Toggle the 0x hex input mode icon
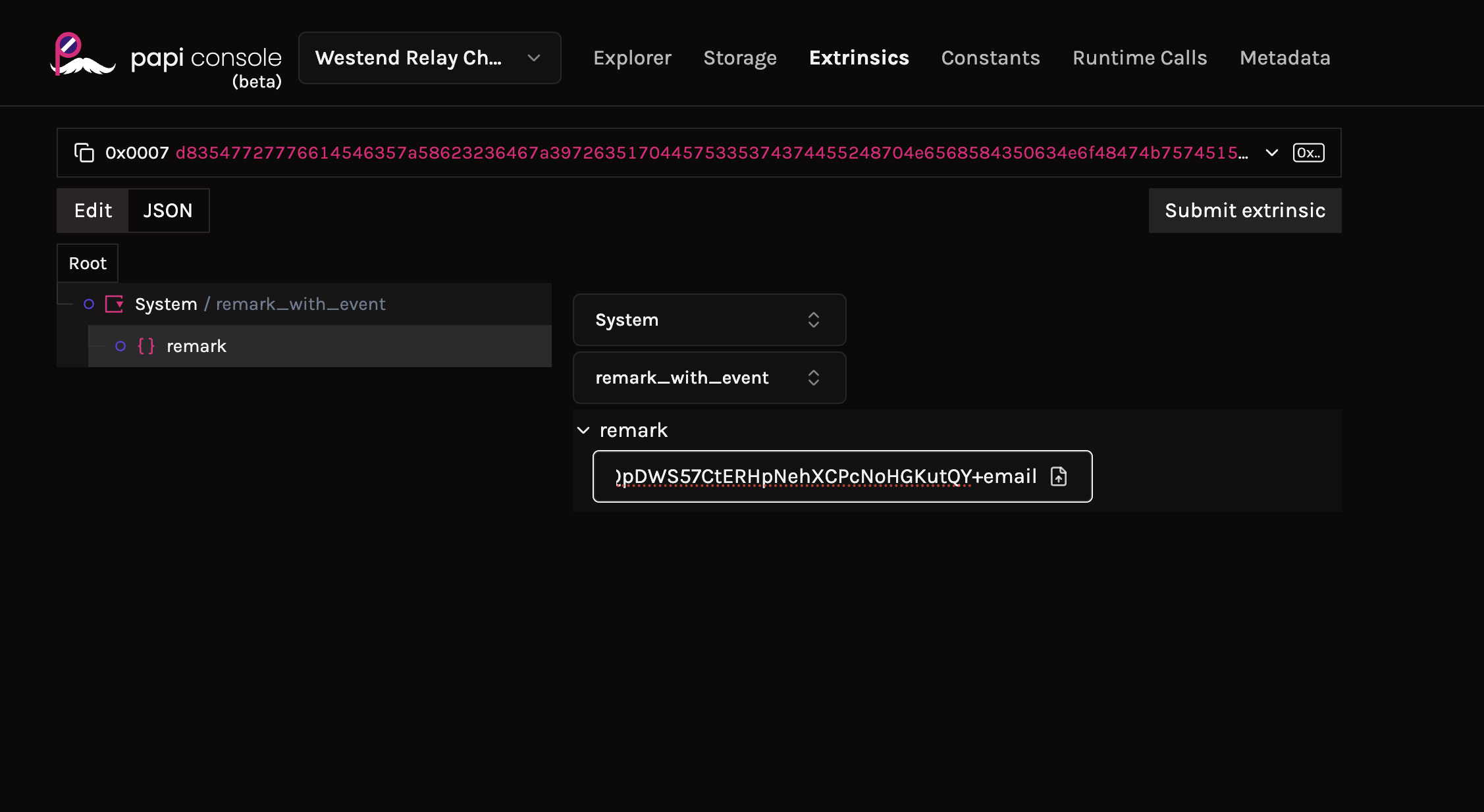 coord(1308,153)
